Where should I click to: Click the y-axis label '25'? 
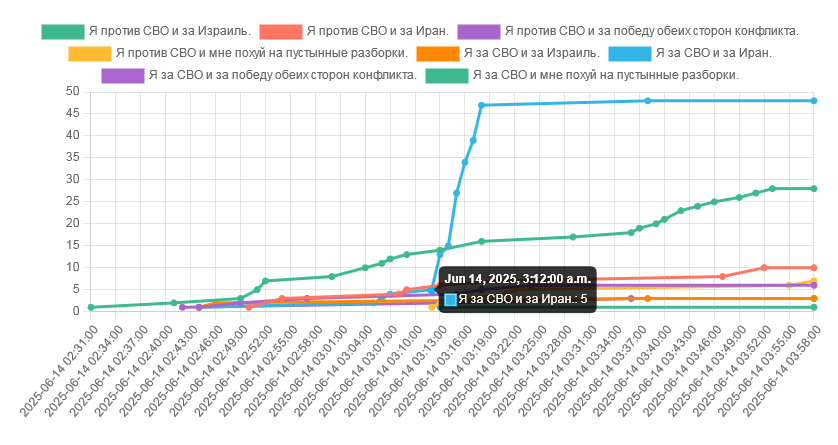(73, 201)
